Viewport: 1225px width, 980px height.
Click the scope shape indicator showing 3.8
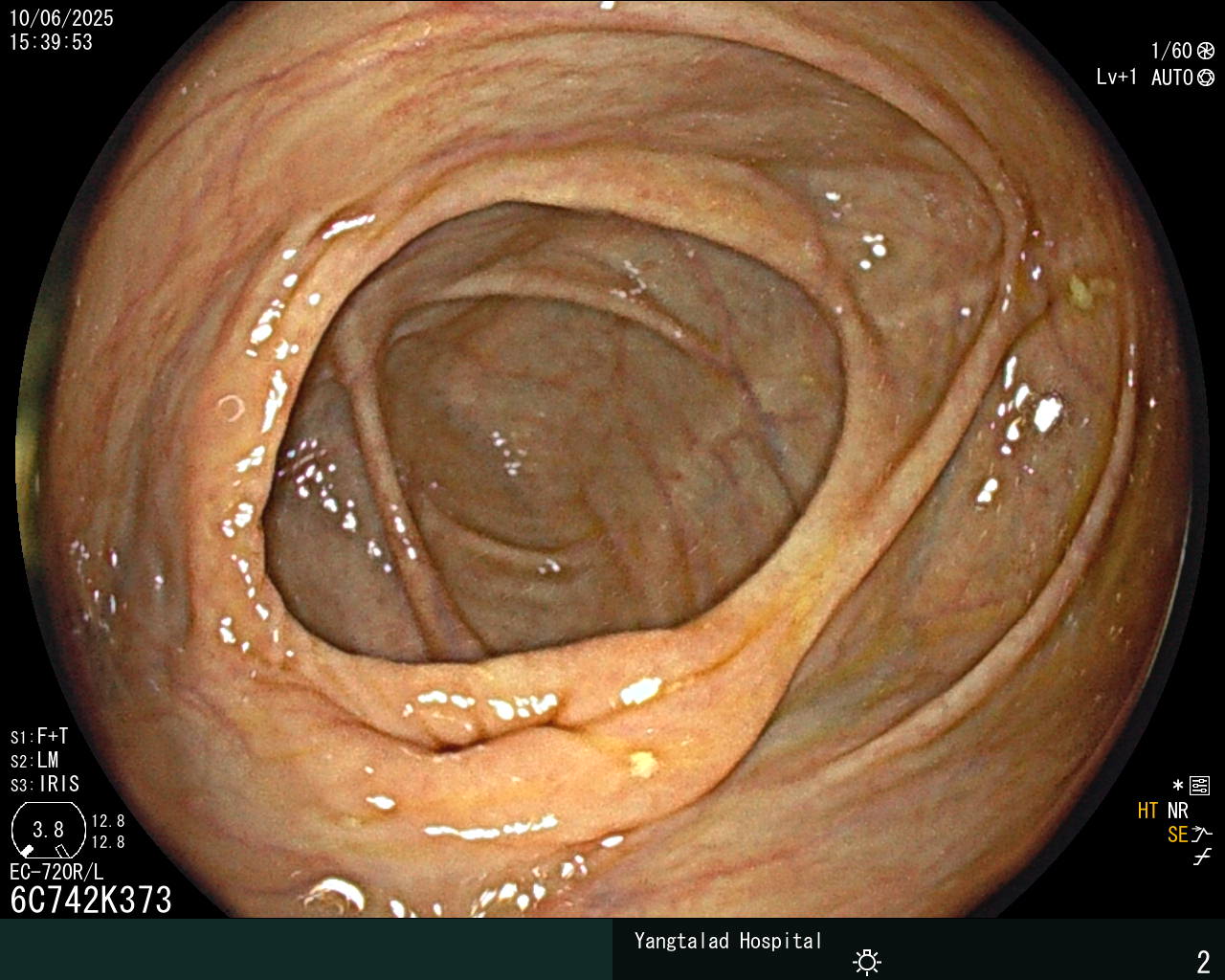(48, 830)
